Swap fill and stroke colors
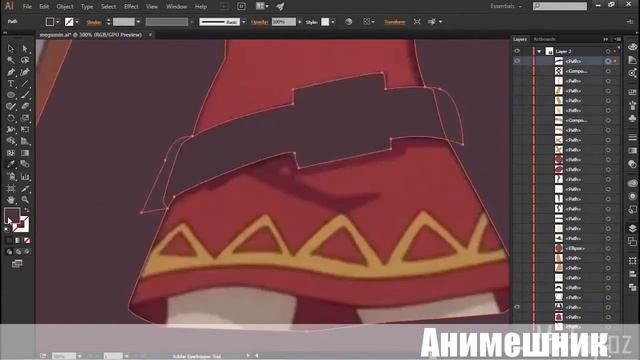The width and height of the screenshot is (640, 360). point(27,210)
